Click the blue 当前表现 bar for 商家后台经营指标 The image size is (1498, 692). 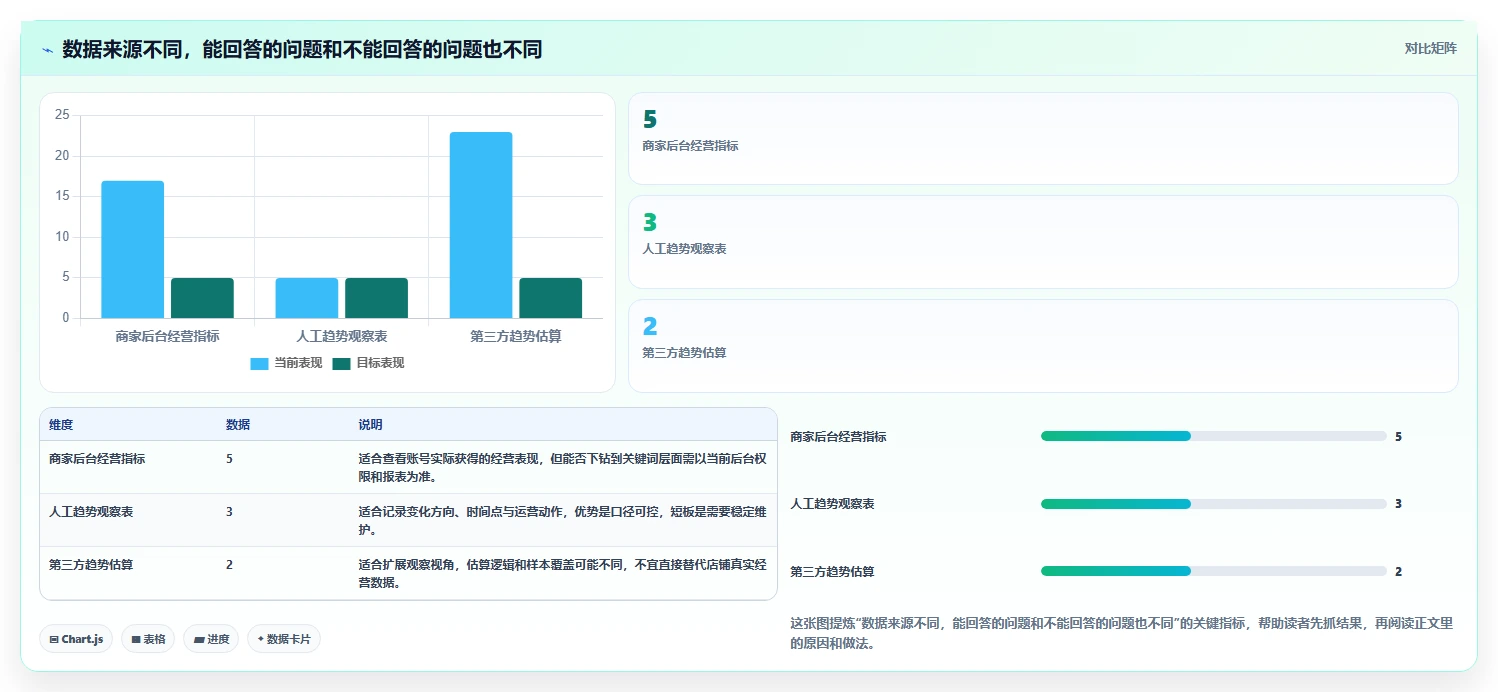pyautogui.click(x=133, y=250)
